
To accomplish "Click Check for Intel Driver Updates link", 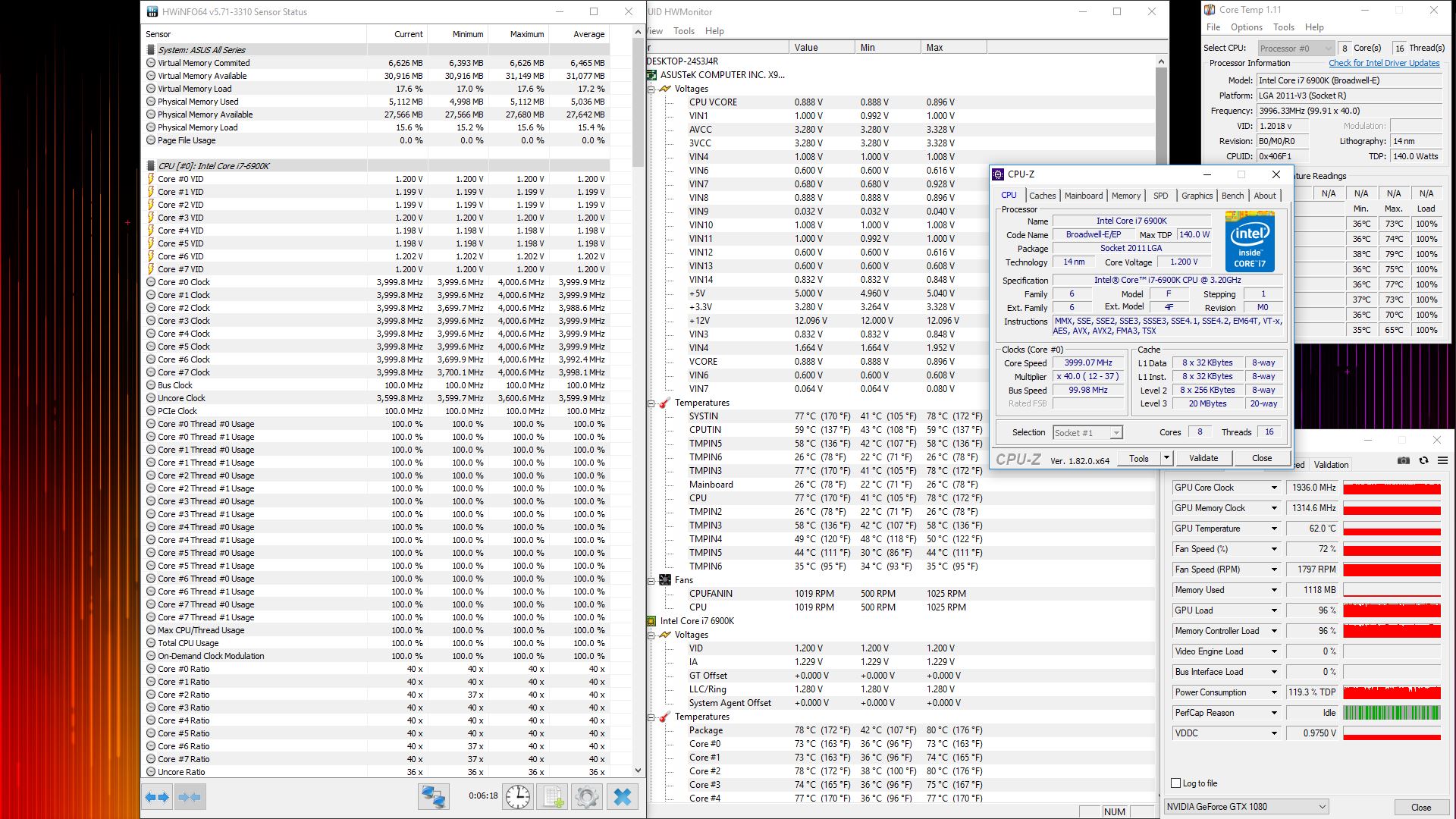I will [1384, 63].
